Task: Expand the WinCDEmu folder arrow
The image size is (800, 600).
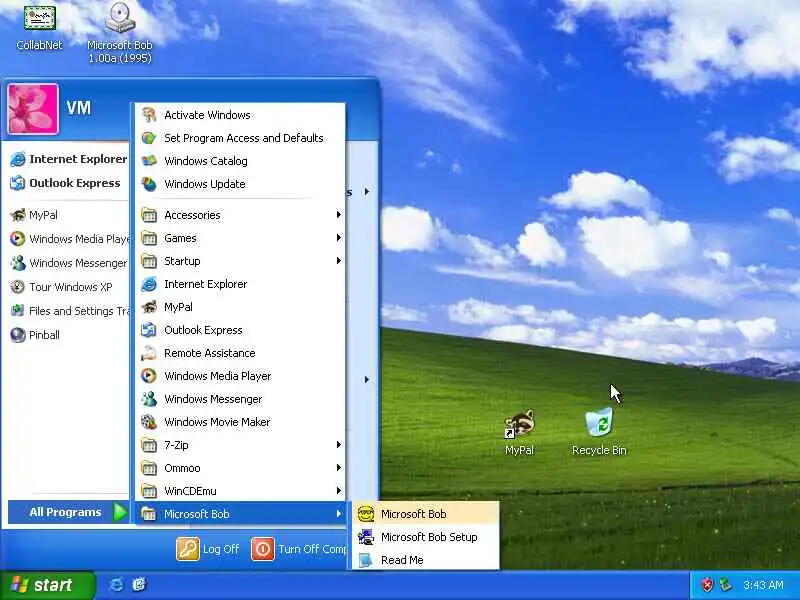Action: (338, 491)
